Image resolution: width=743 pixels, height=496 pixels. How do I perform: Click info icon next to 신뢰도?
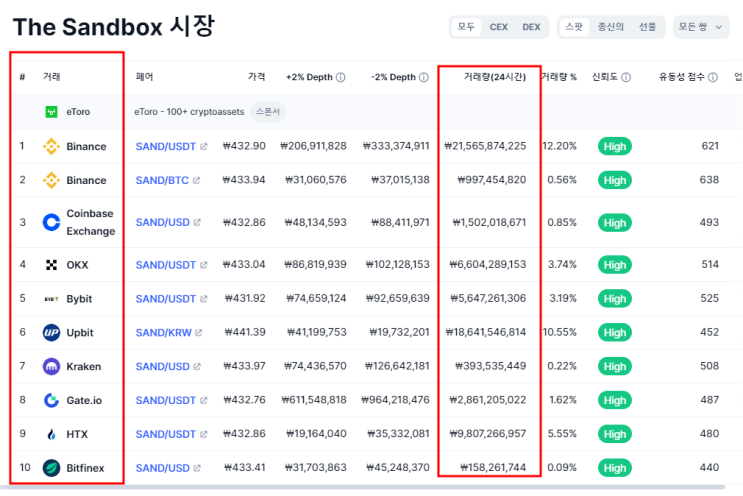pos(626,77)
